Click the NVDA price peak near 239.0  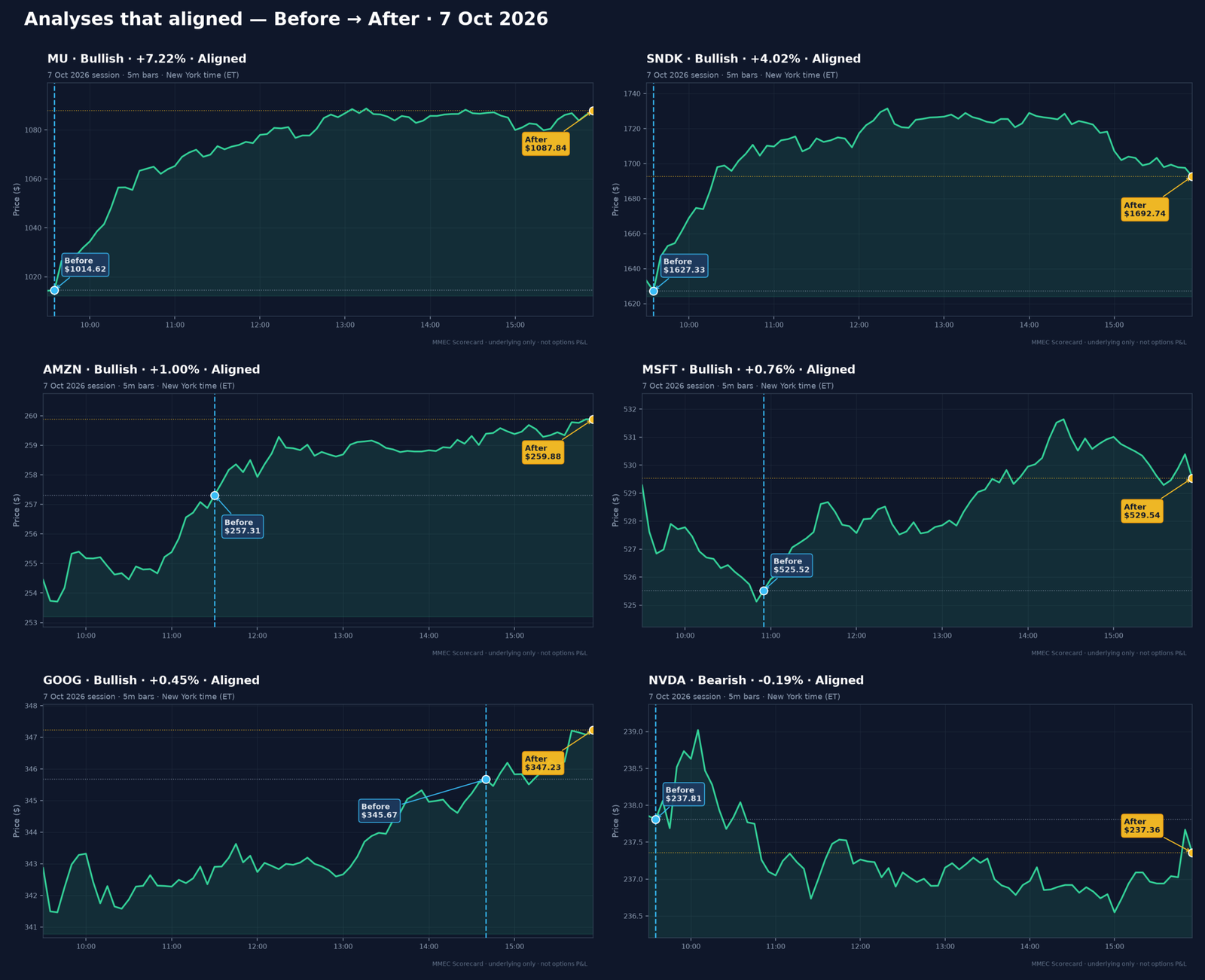697,730
